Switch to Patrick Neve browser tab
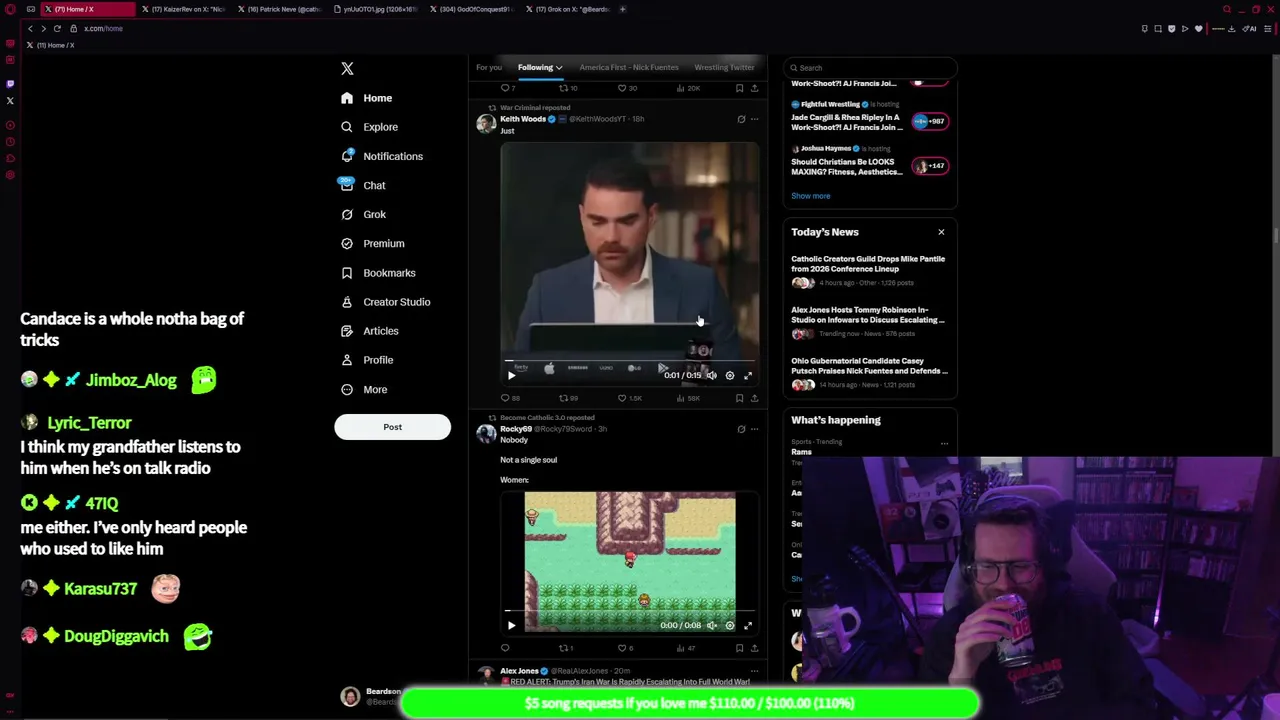1280x720 pixels. (282, 9)
